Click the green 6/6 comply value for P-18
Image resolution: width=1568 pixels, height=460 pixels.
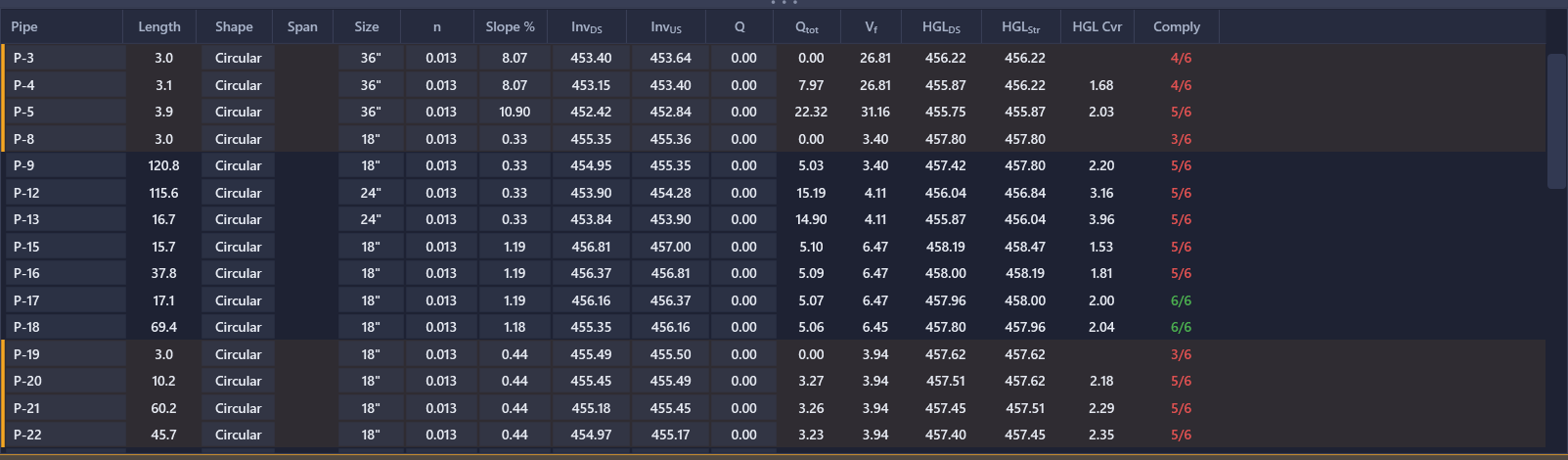point(1181,328)
